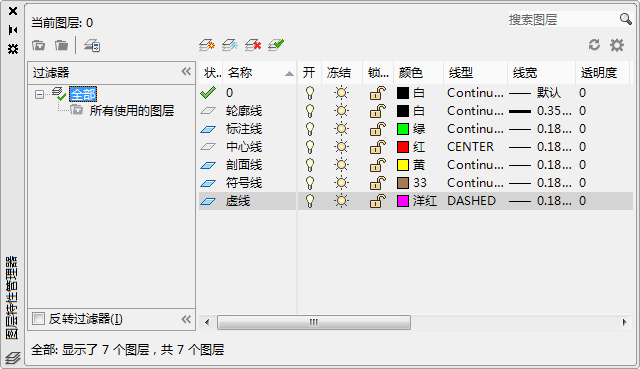Screen dimensions: 640x369
Task: Click the search magnifier icon
Action: point(625,19)
